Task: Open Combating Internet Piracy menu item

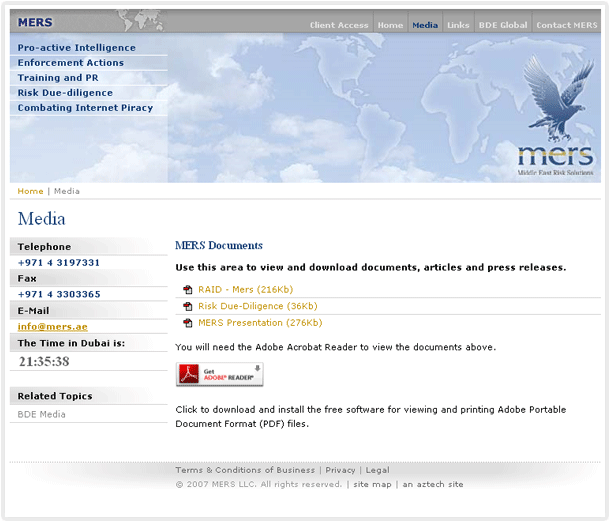Action: click(x=85, y=108)
